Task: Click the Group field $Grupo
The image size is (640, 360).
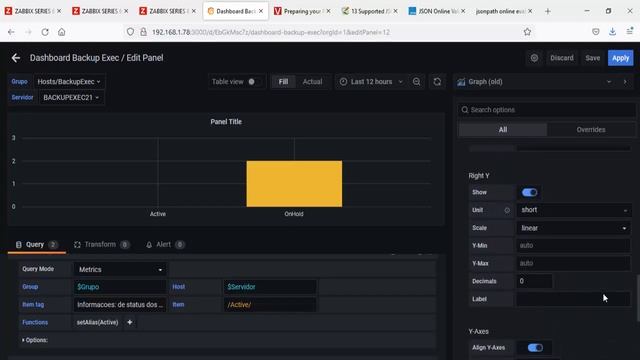Action: pyautogui.click(x=120, y=287)
